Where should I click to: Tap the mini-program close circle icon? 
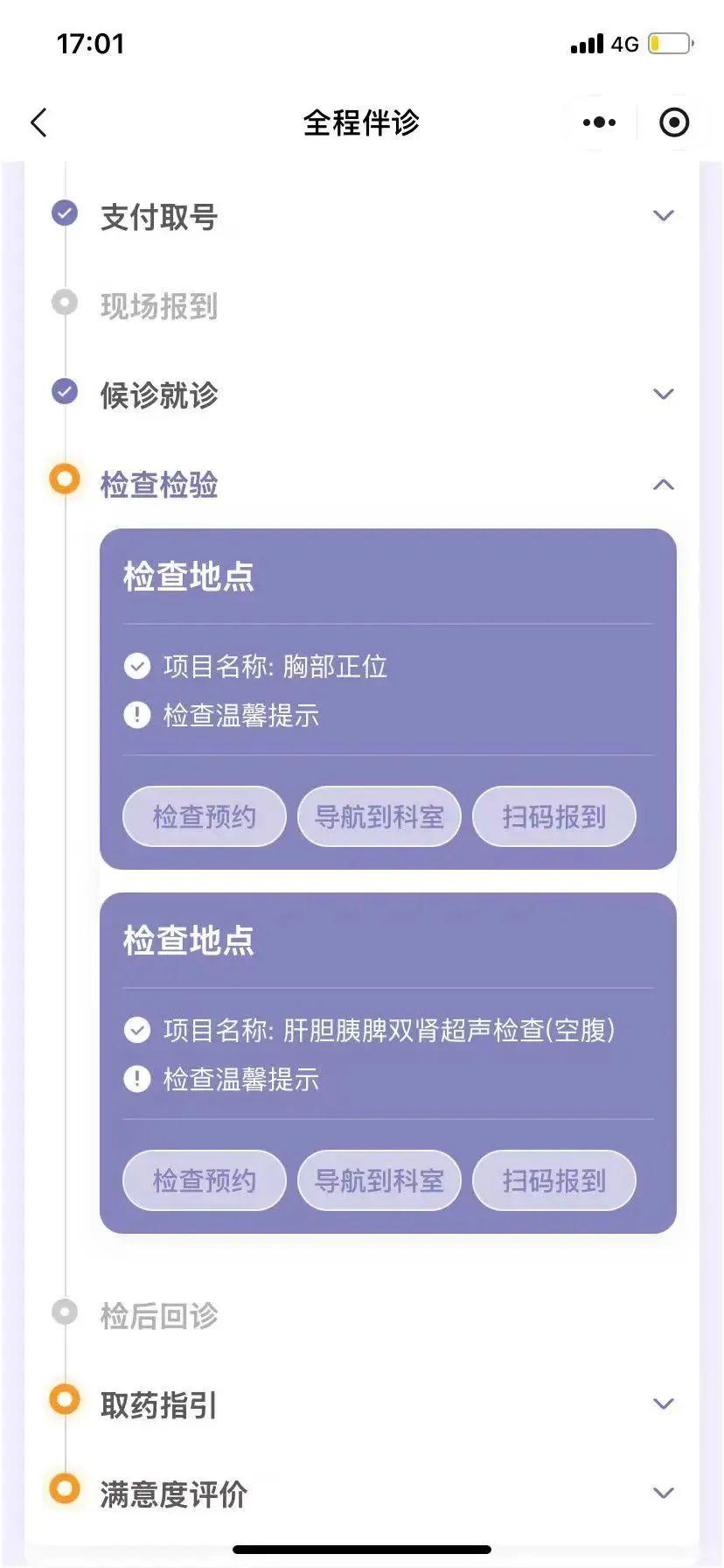(x=674, y=122)
